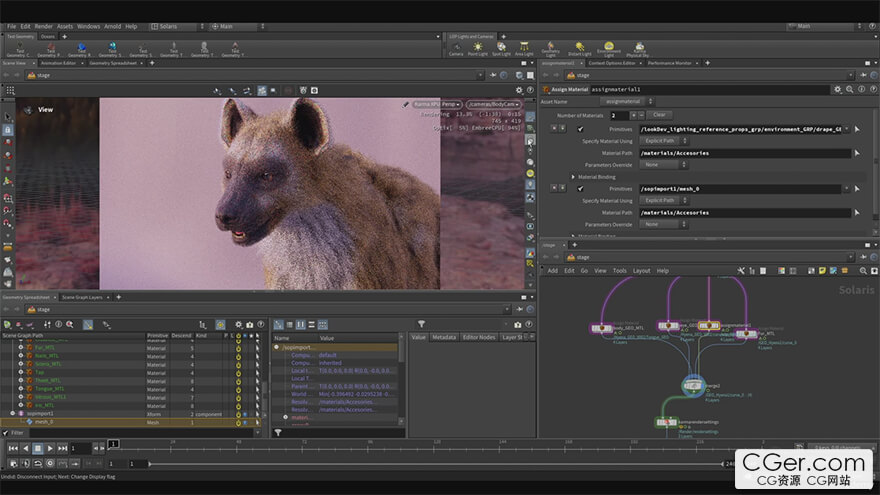The height and width of the screenshot is (495, 880).
Task: Open Assign Material parameter gear menu
Action: point(838,89)
